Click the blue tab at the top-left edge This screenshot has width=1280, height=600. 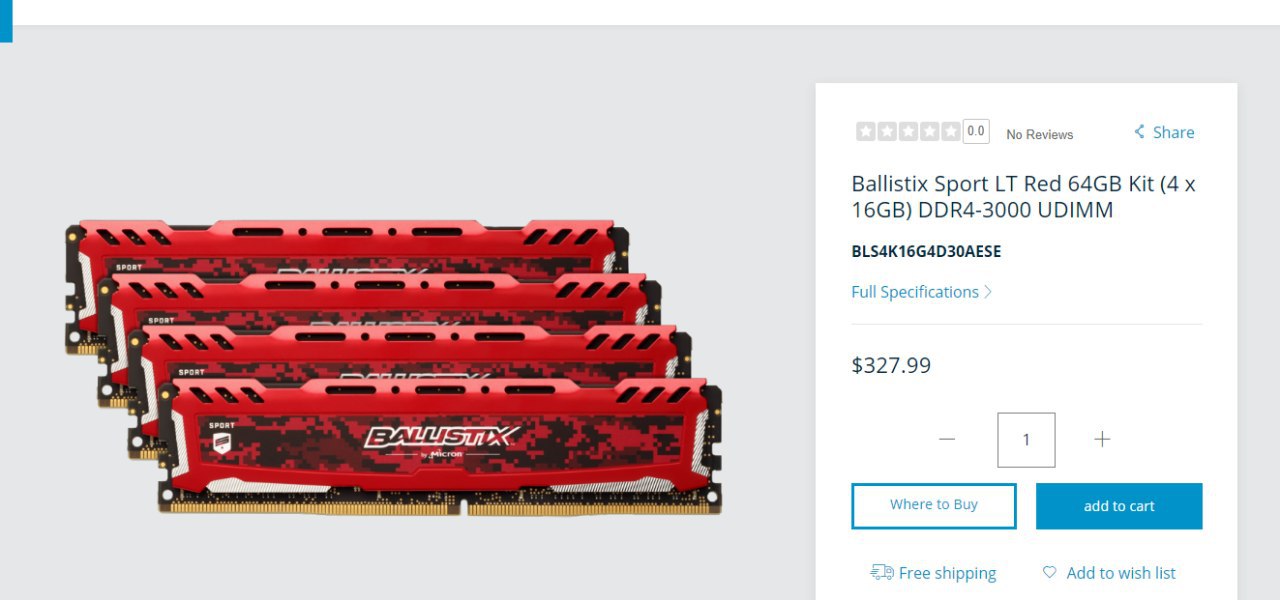(x=6, y=21)
